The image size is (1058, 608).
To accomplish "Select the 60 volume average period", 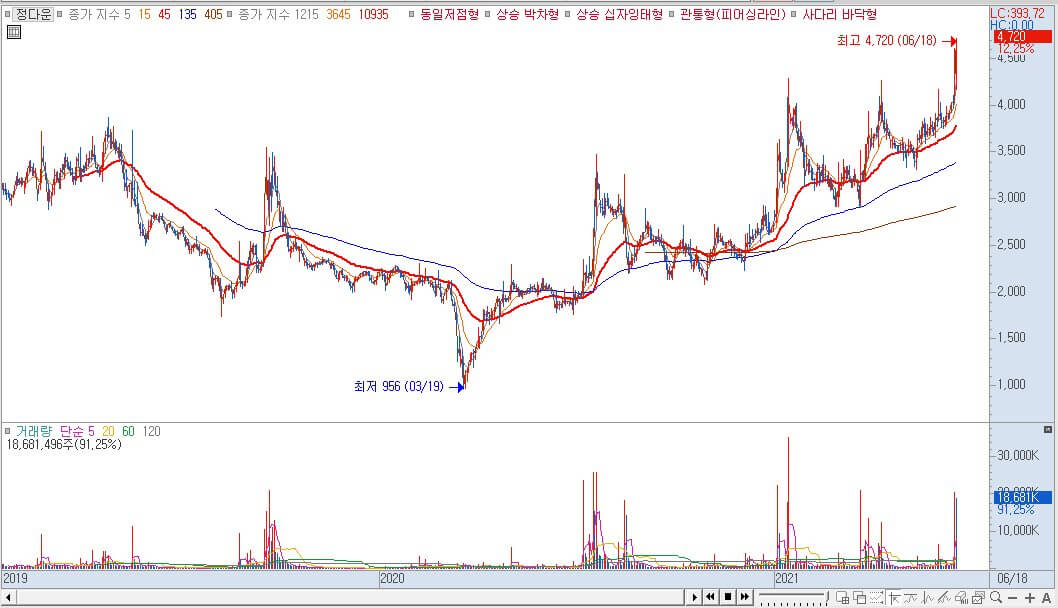I will 128,431.
